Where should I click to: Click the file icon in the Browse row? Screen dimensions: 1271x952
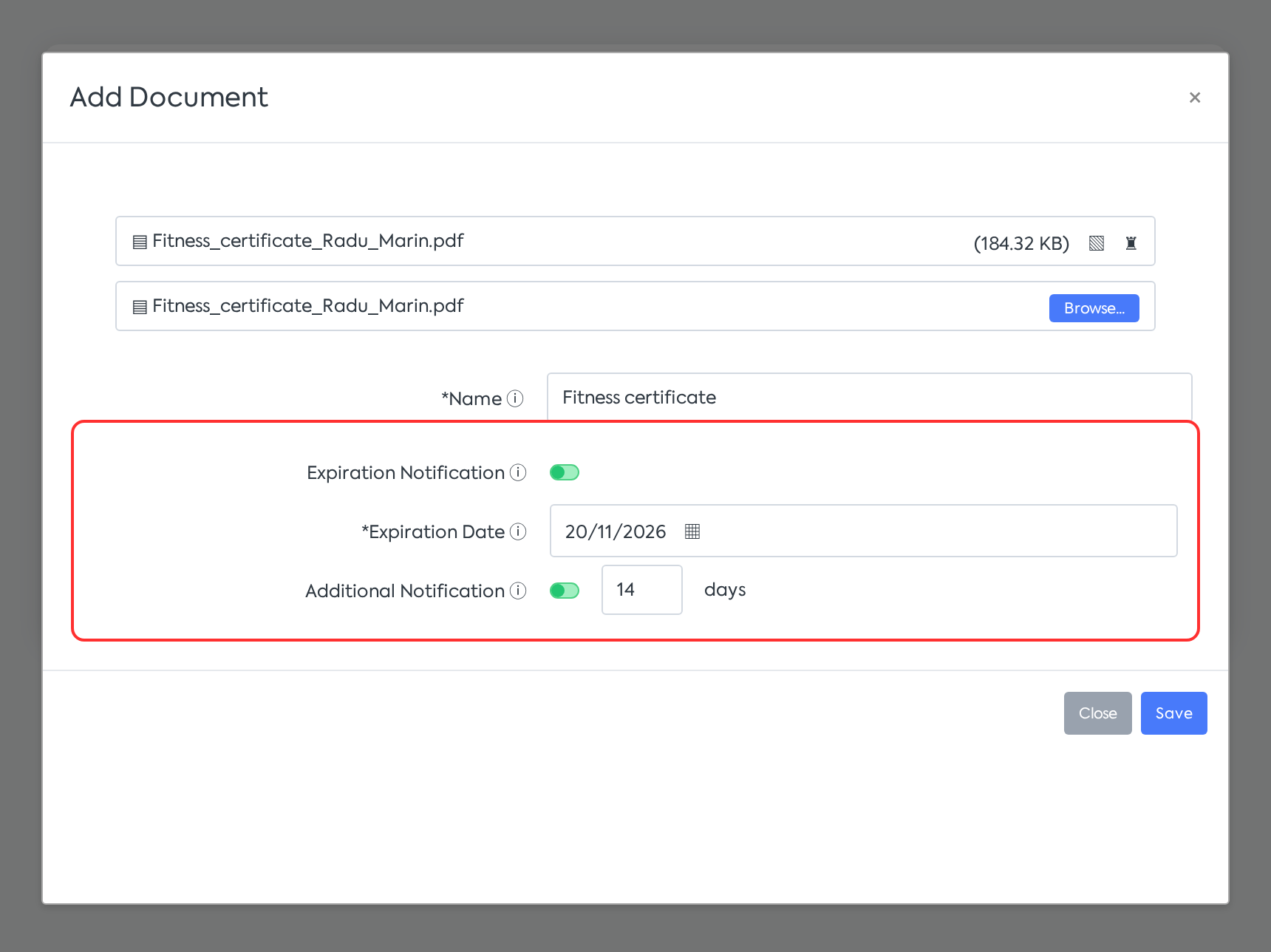(x=140, y=307)
